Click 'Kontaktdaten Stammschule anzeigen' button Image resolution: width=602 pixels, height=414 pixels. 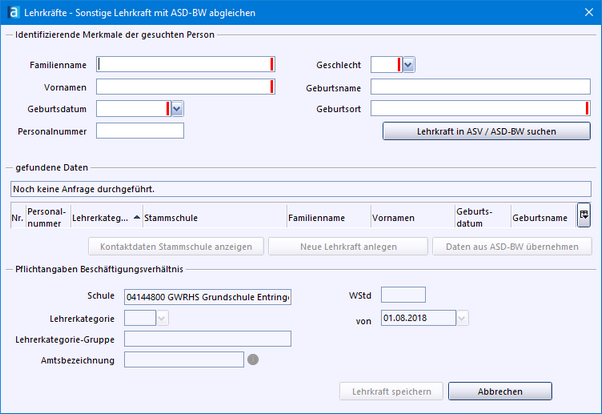176,246
